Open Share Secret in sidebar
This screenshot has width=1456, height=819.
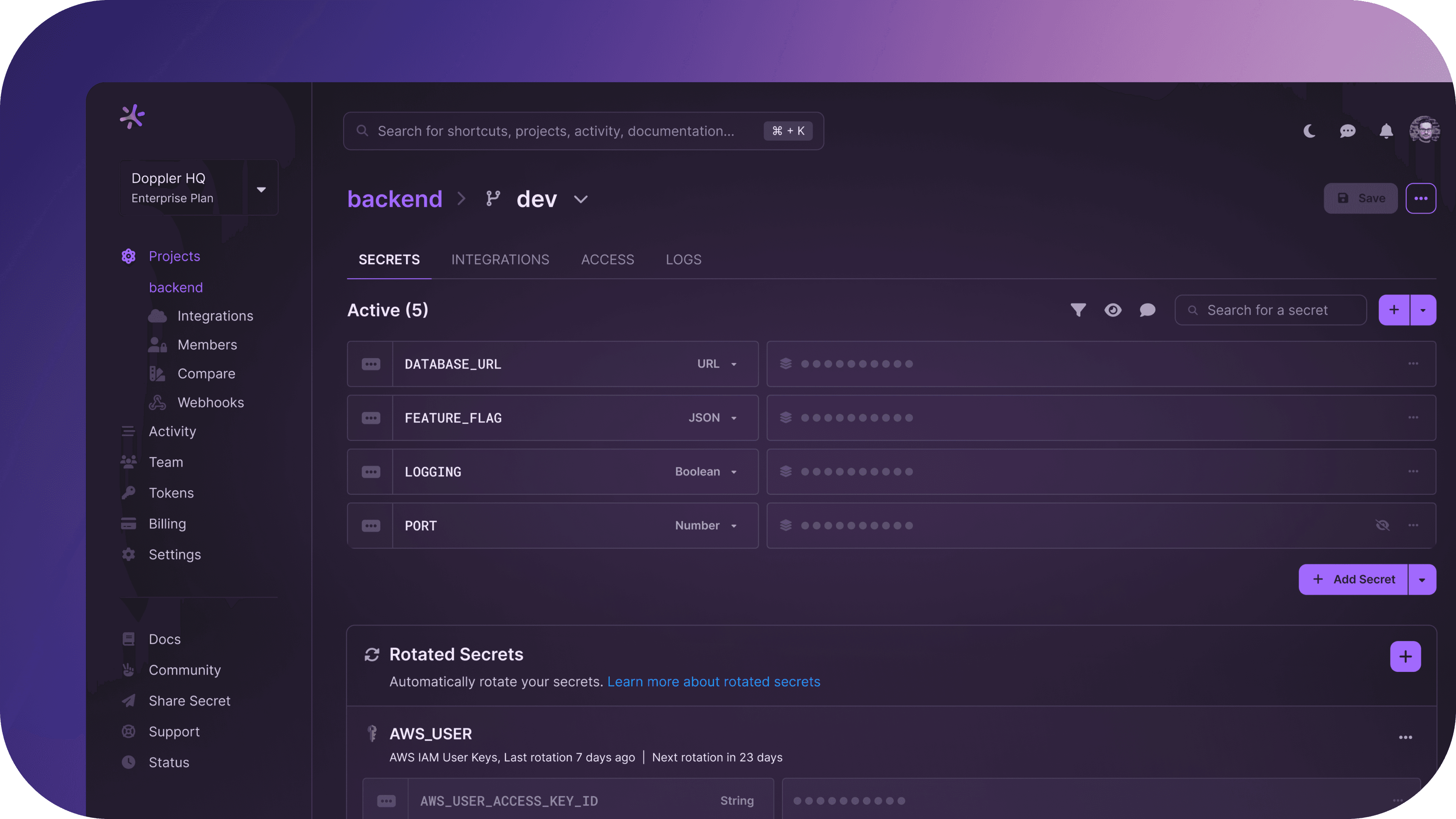click(x=189, y=701)
